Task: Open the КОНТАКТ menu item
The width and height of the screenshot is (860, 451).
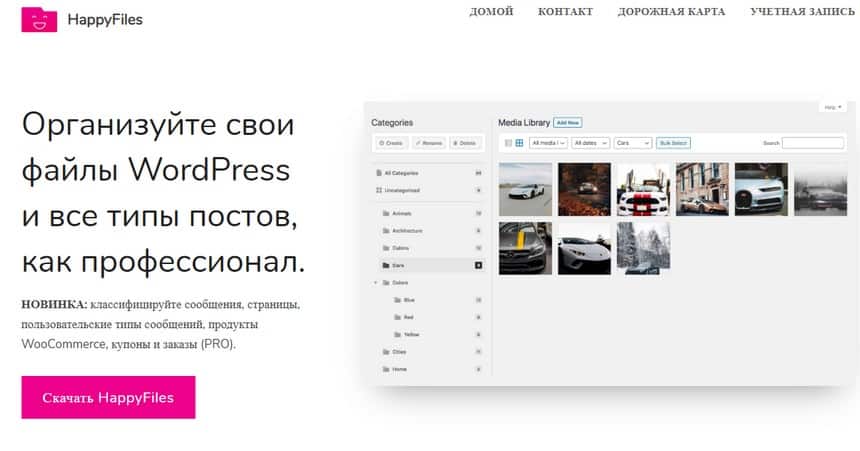Action: tap(565, 12)
